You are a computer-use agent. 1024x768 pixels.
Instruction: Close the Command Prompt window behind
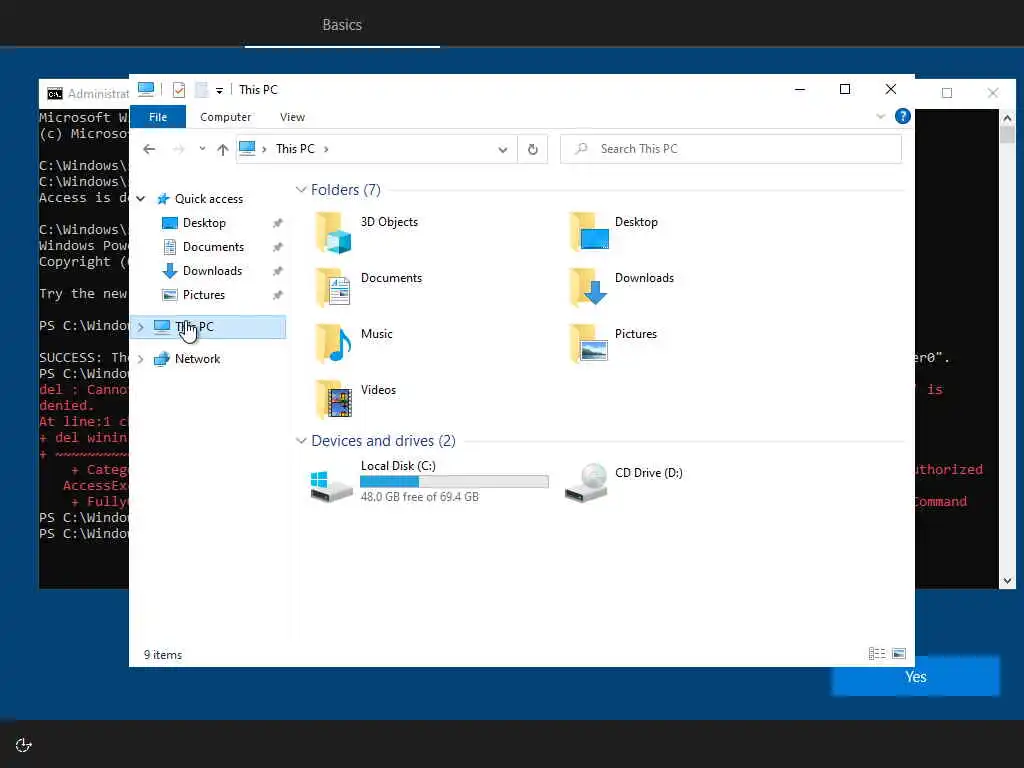tap(993, 93)
